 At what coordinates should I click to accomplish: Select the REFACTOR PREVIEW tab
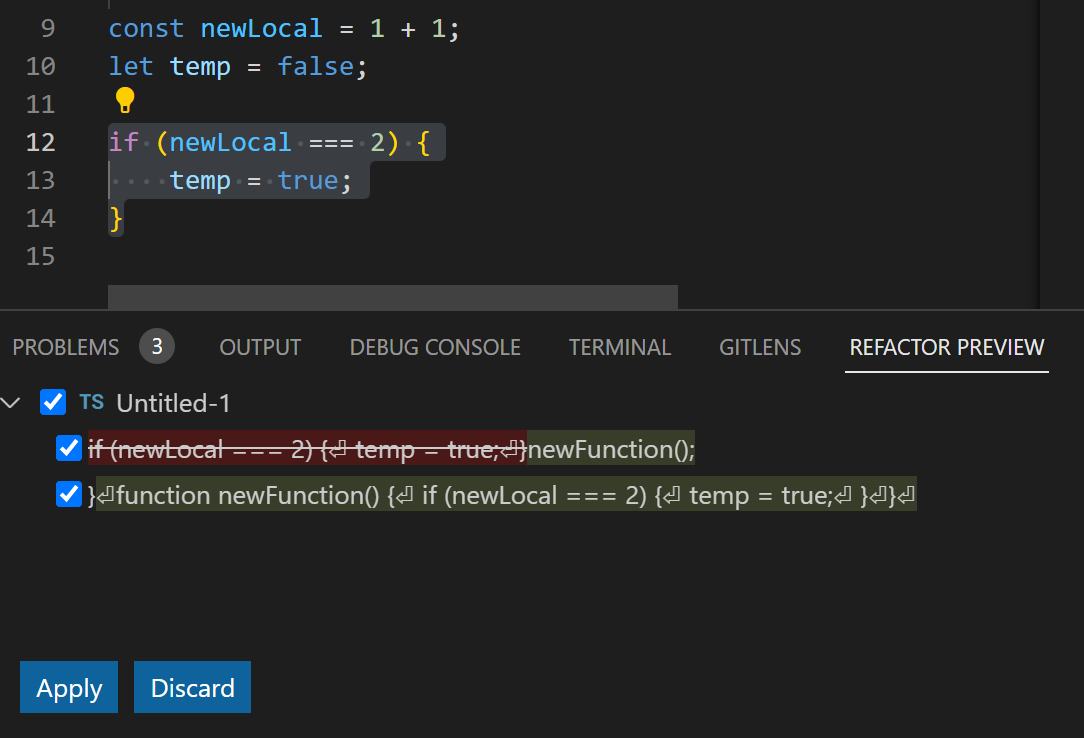click(946, 347)
